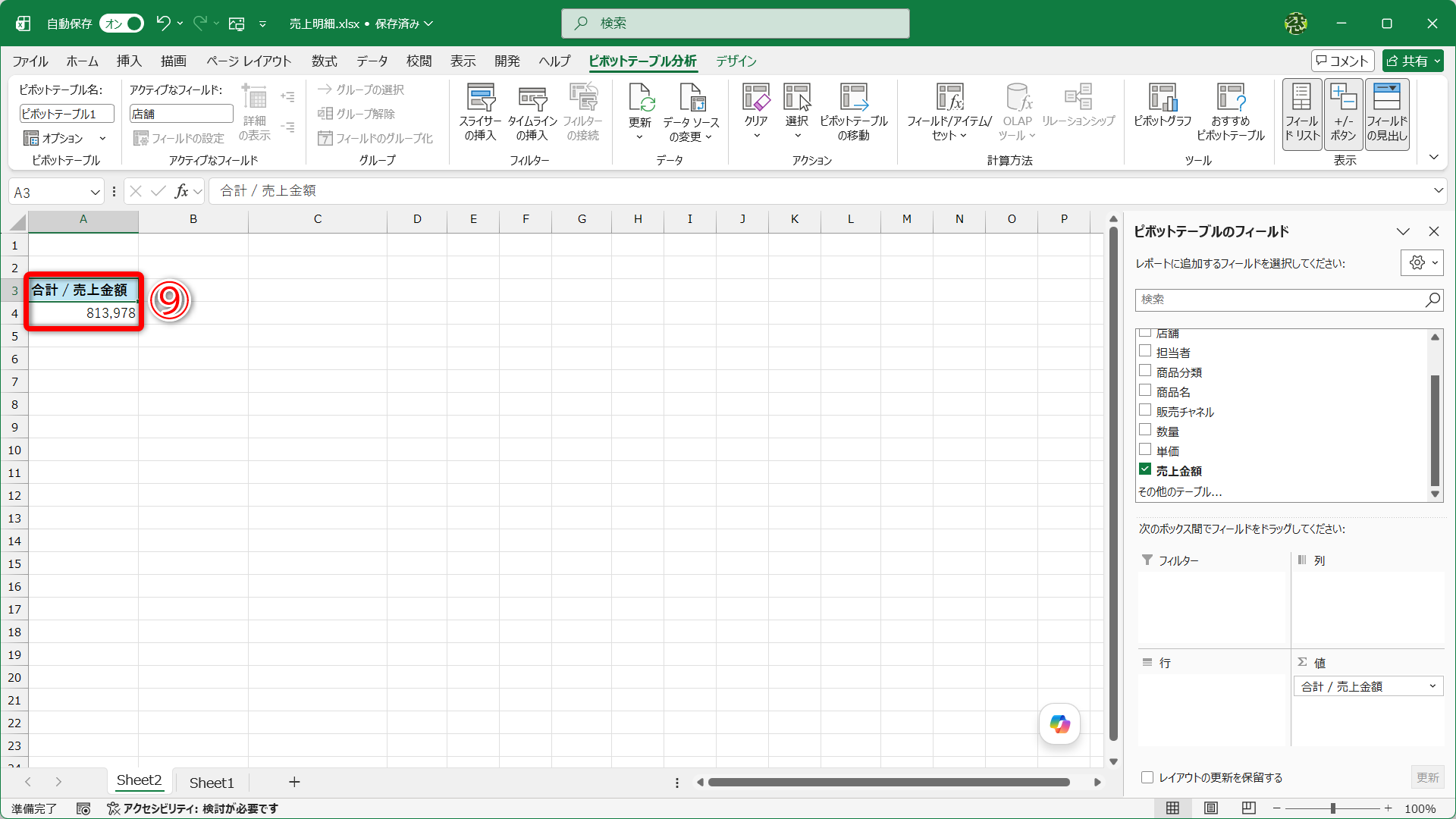Screen dimensions: 1456x819
Task: Click the Insert Function fx button
Action: 181,191
